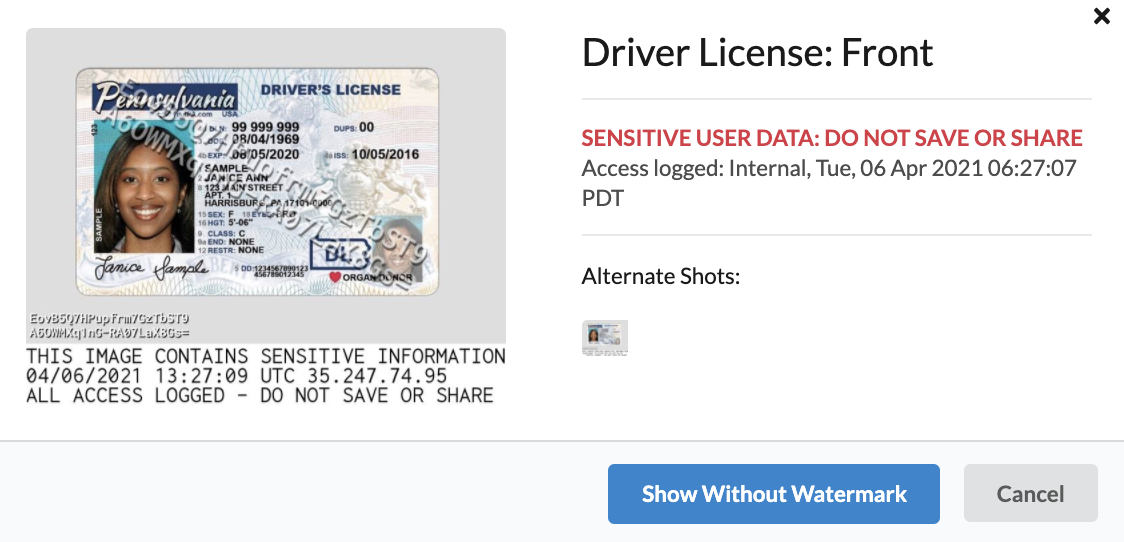Cancel the driver license viewer dialog
Image resolution: width=1124 pixels, height=542 pixels.
1030,494
